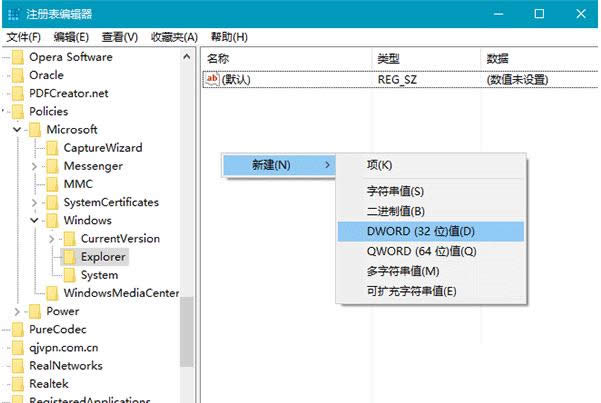The height and width of the screenshot is (403, 601).
Task: Click the System folder icon
Action: click(x=69, y=275)
